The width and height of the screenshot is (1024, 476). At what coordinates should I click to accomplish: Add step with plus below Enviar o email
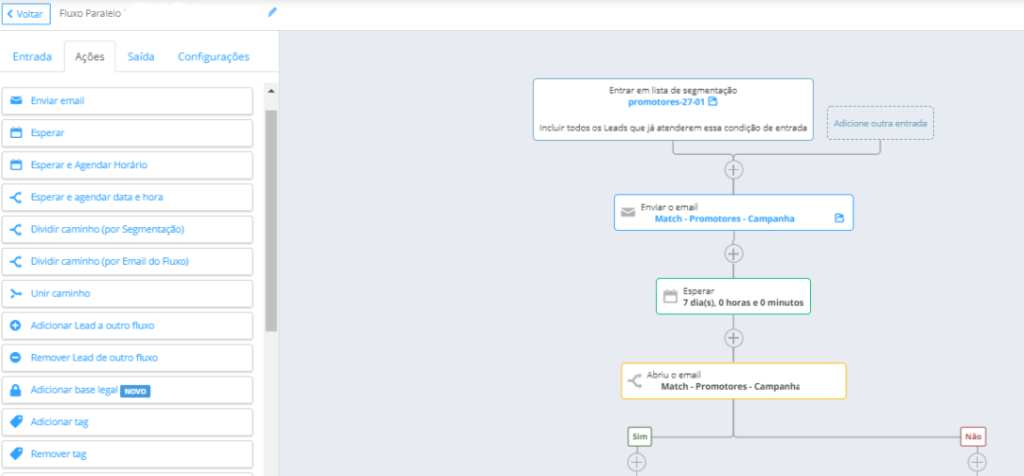click(733, 253)
